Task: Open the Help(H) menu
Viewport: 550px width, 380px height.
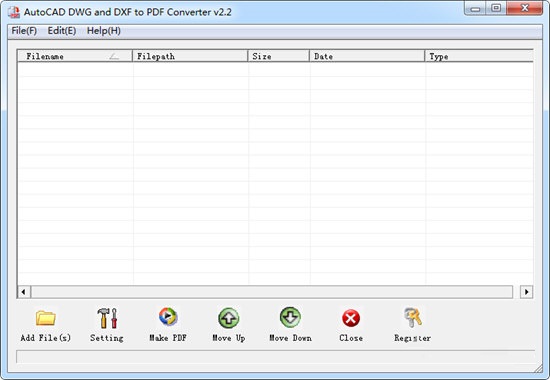Action: click(x=103, y=31)
